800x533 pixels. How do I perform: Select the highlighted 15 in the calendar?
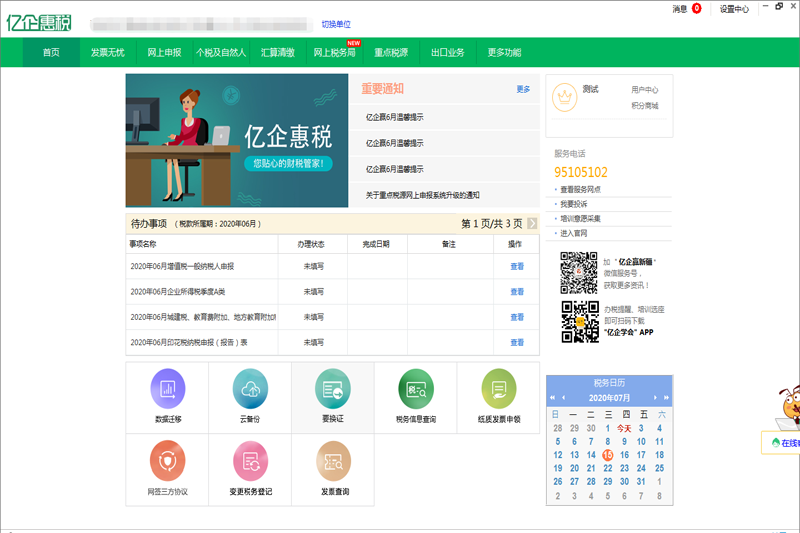[607, 455]
